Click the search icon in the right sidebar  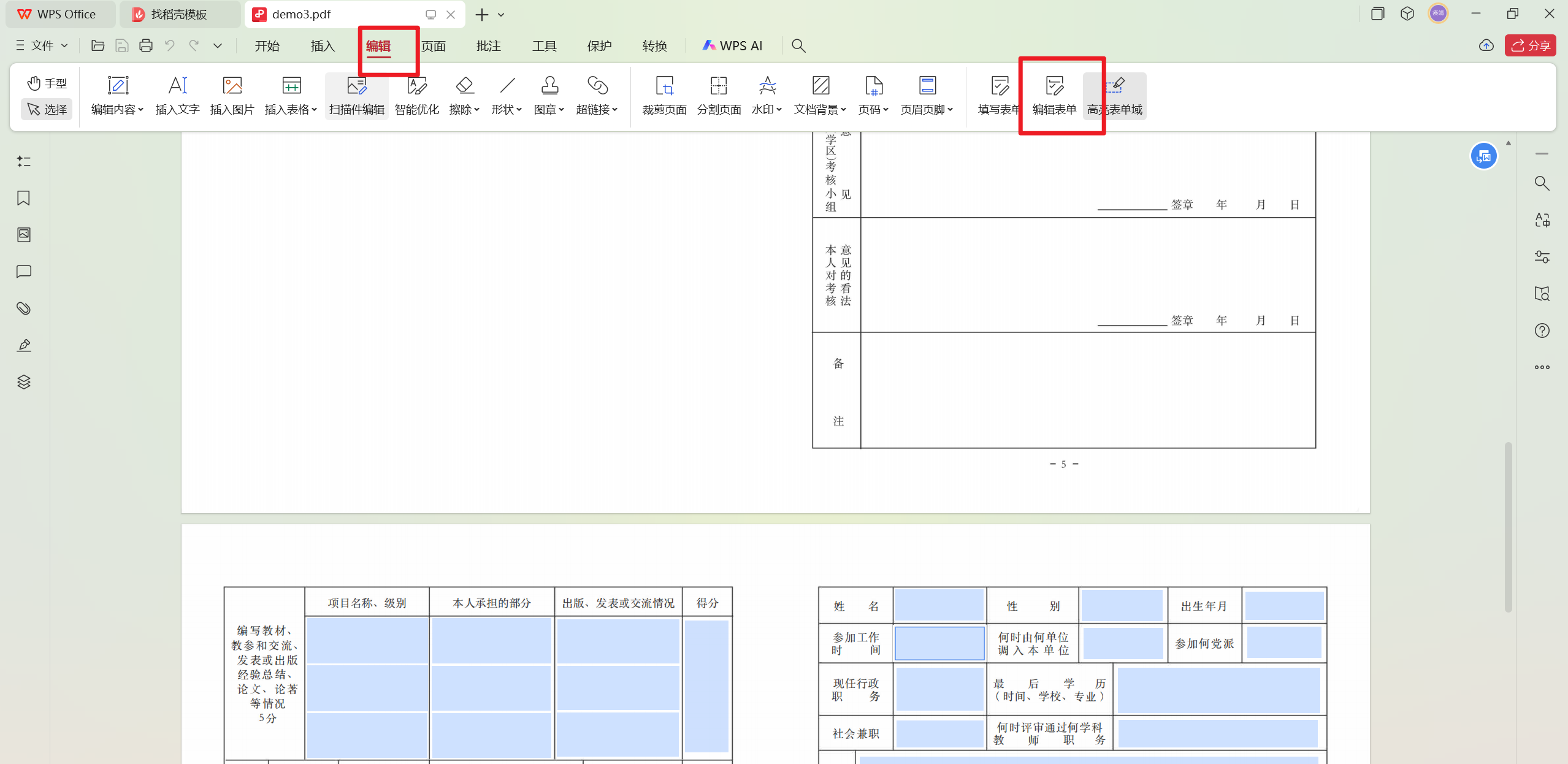click(1542, 183)
